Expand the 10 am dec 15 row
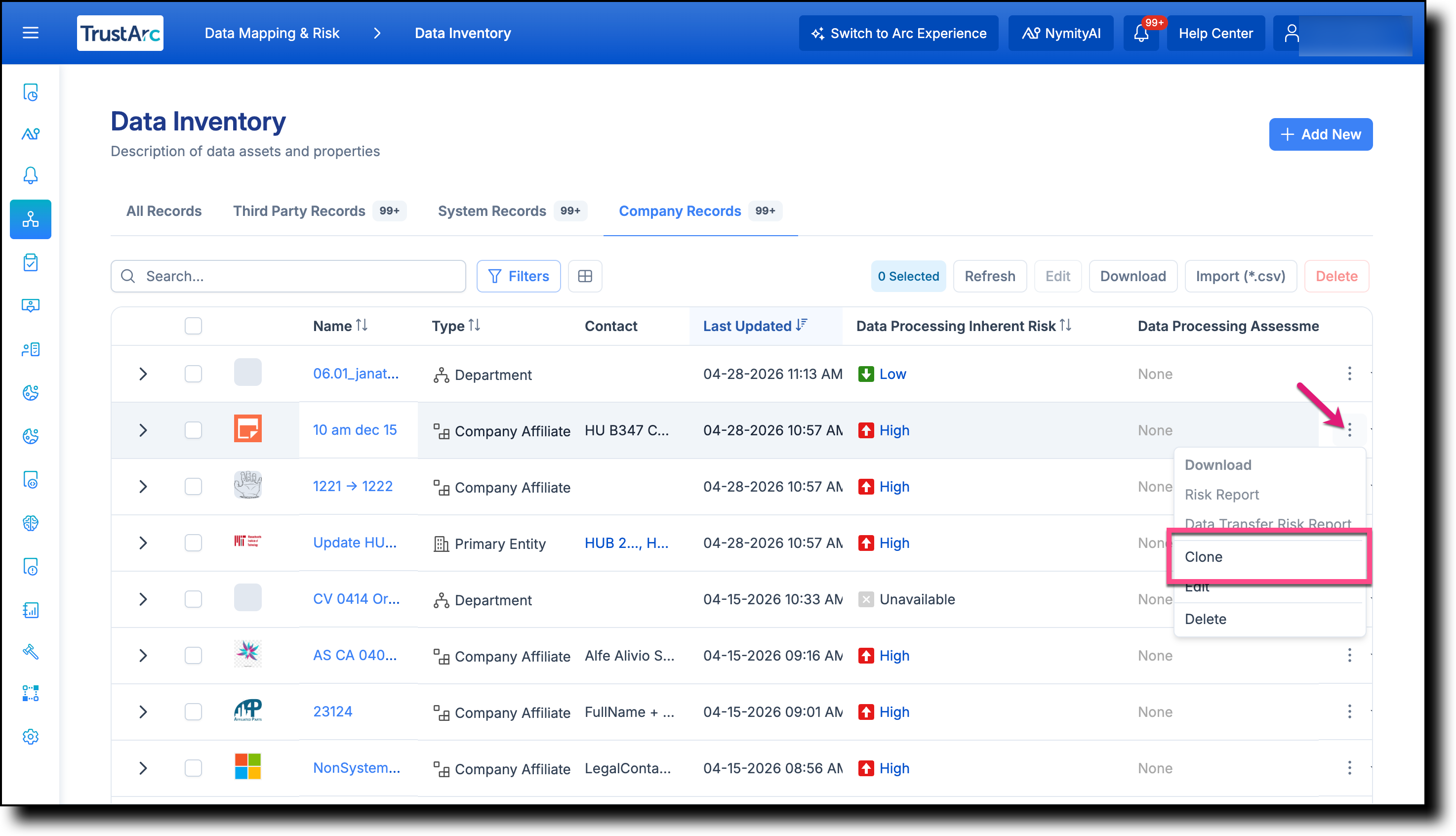Viewport: 1456px width, 836px height. [x=143, y=430]
